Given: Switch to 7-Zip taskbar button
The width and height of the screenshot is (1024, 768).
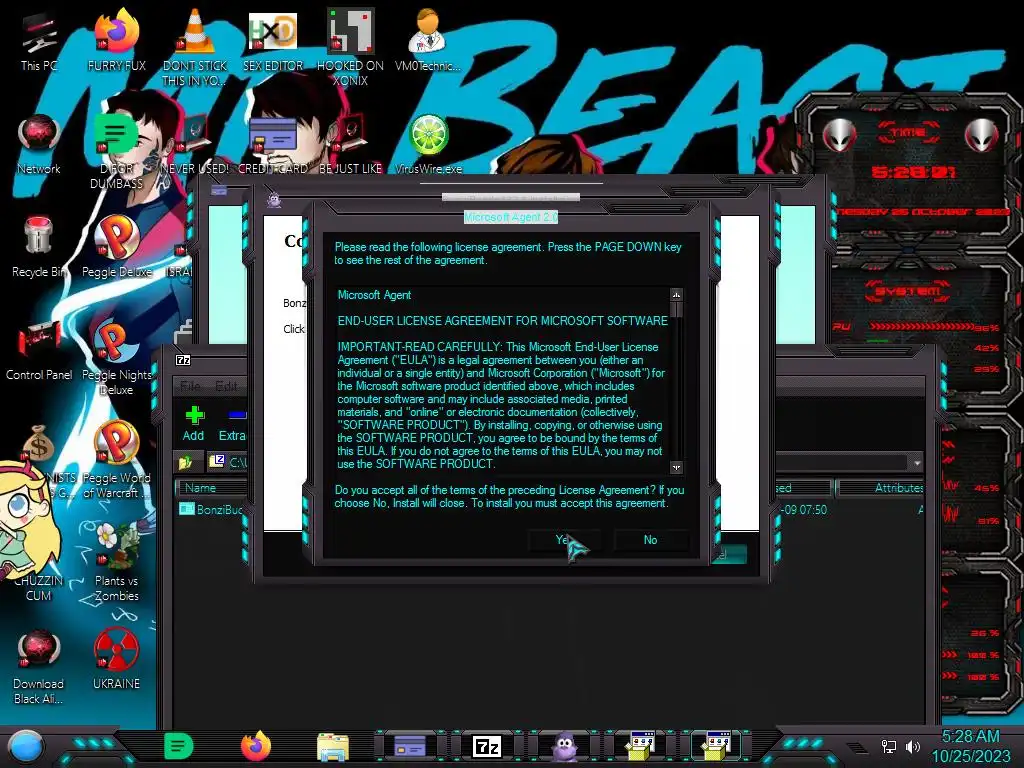Looking at the screenshot, I should (487, 746).
